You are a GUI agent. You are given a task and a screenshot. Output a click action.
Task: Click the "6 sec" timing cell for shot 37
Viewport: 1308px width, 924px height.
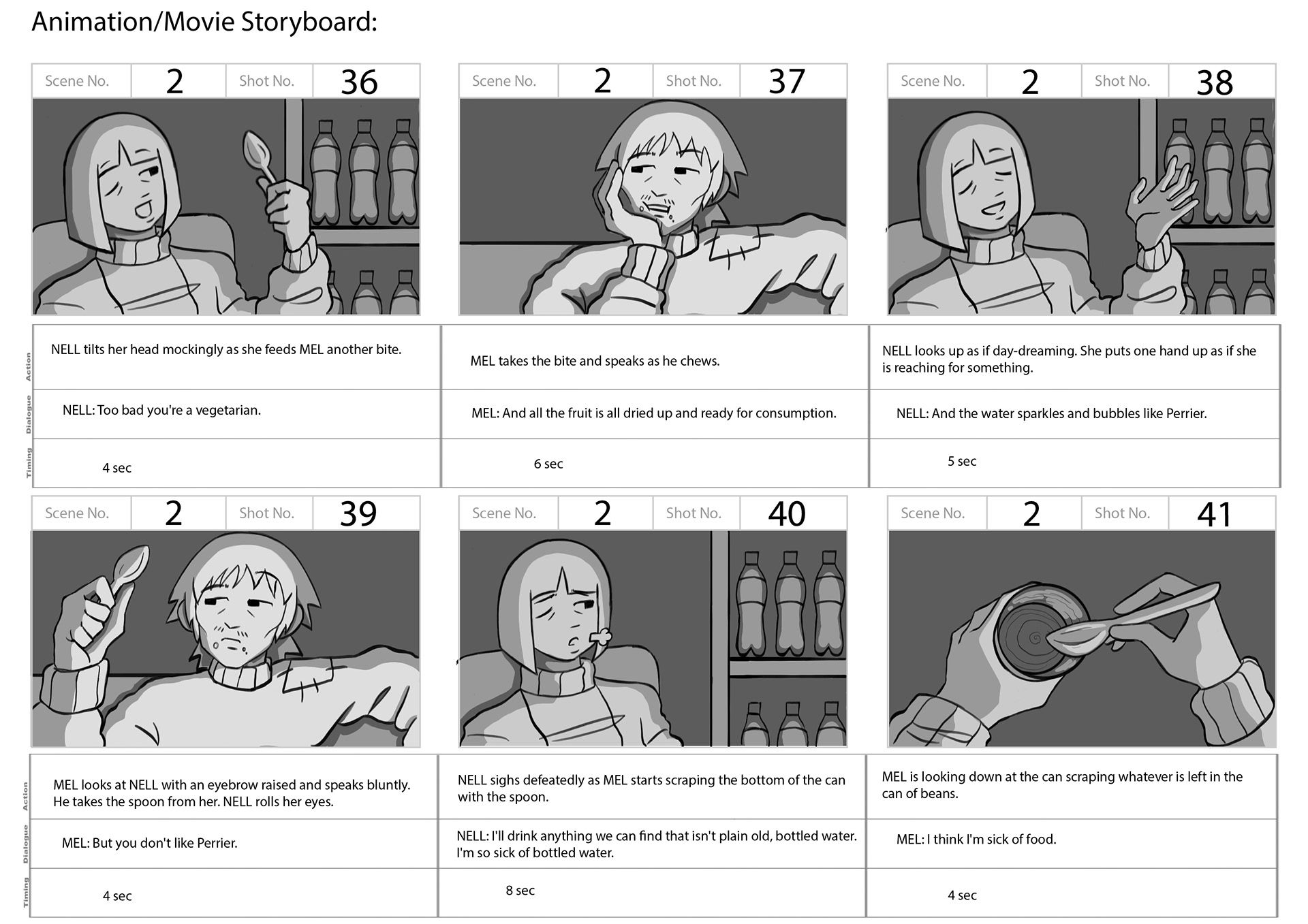click(x=655, y=463)
